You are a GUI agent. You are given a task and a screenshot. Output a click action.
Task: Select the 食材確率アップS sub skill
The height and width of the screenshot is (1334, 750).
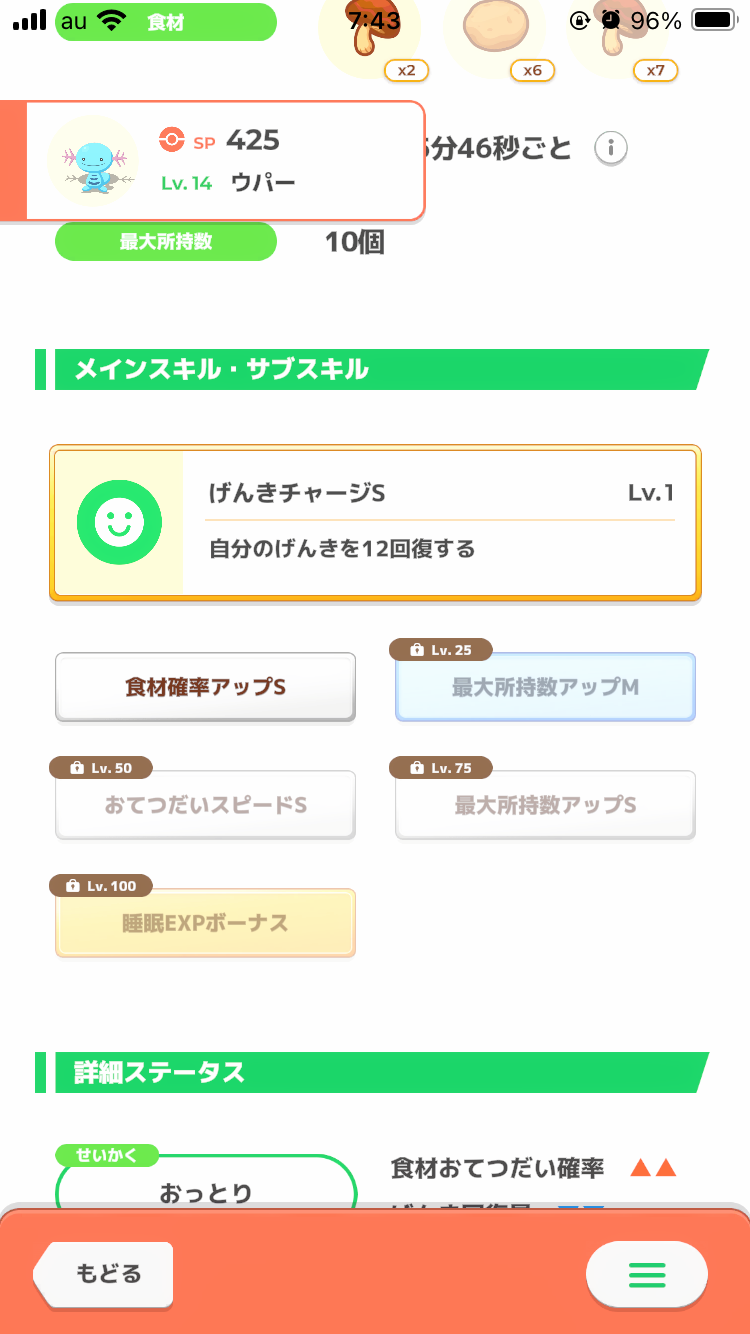pos(205,687)
